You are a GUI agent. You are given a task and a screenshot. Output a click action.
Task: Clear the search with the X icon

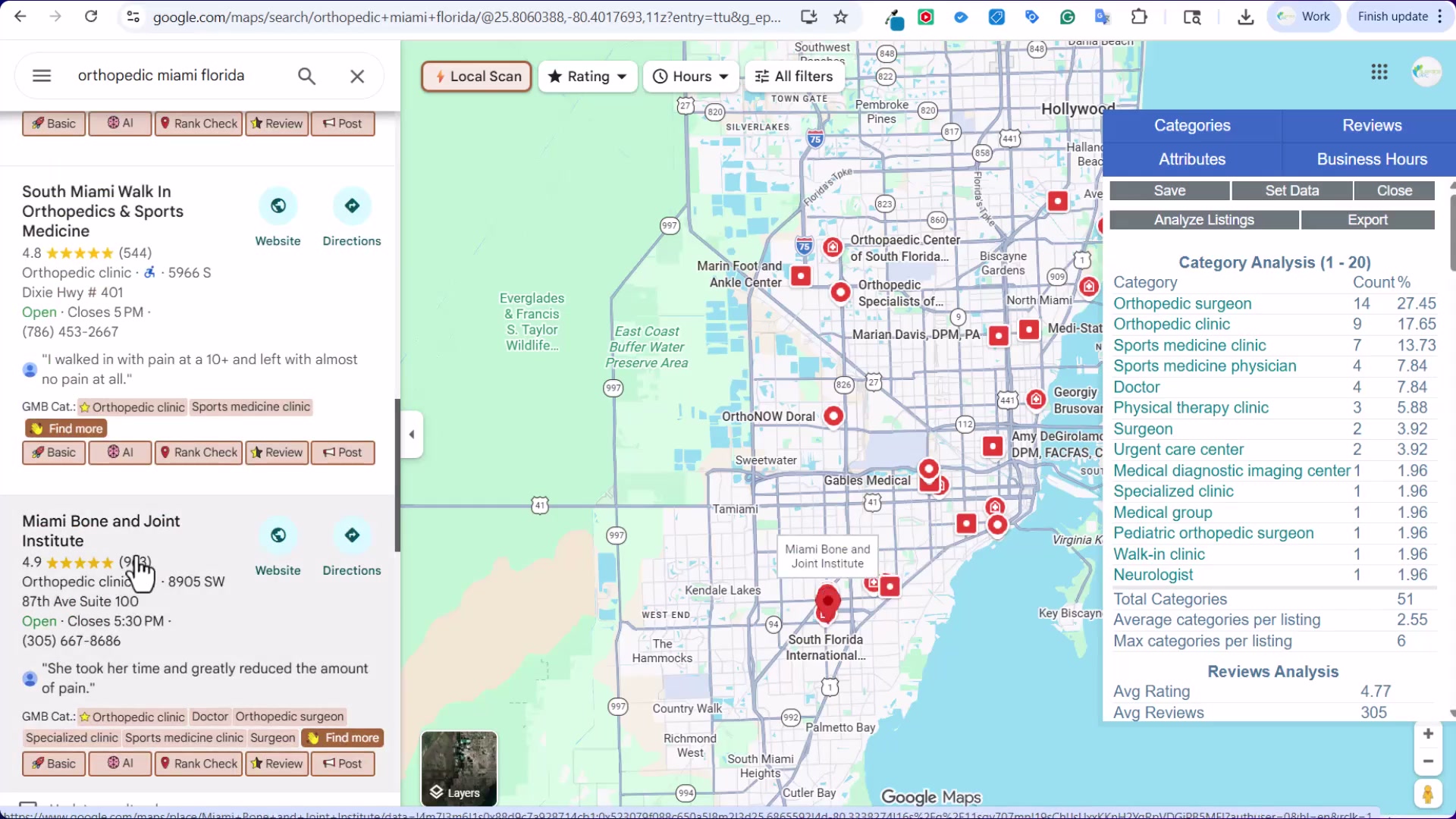coord(357,76)
